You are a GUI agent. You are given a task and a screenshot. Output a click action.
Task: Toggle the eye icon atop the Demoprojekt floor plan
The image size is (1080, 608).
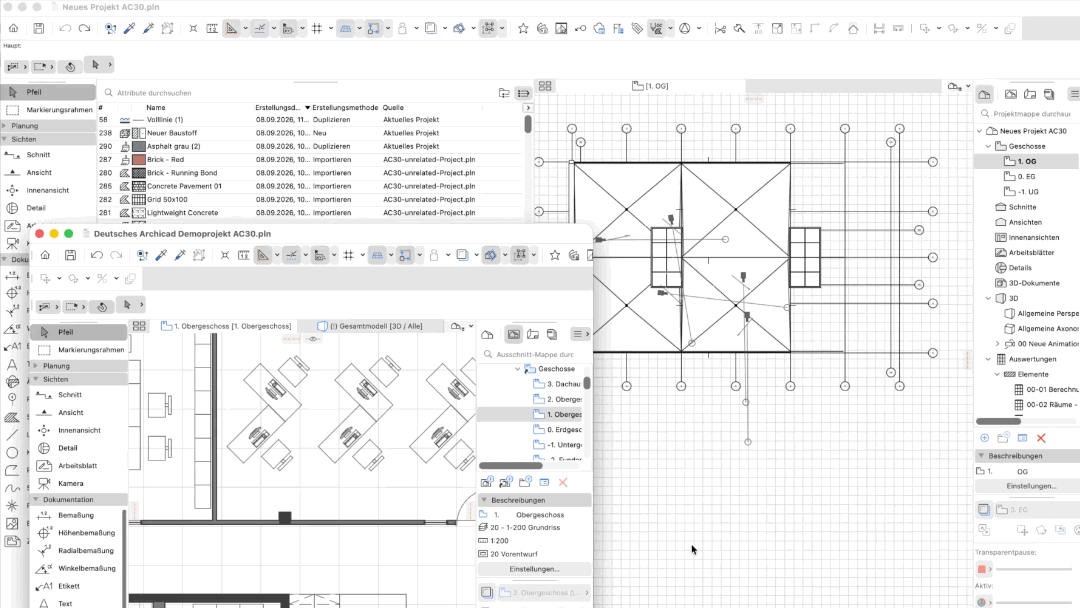313,339
